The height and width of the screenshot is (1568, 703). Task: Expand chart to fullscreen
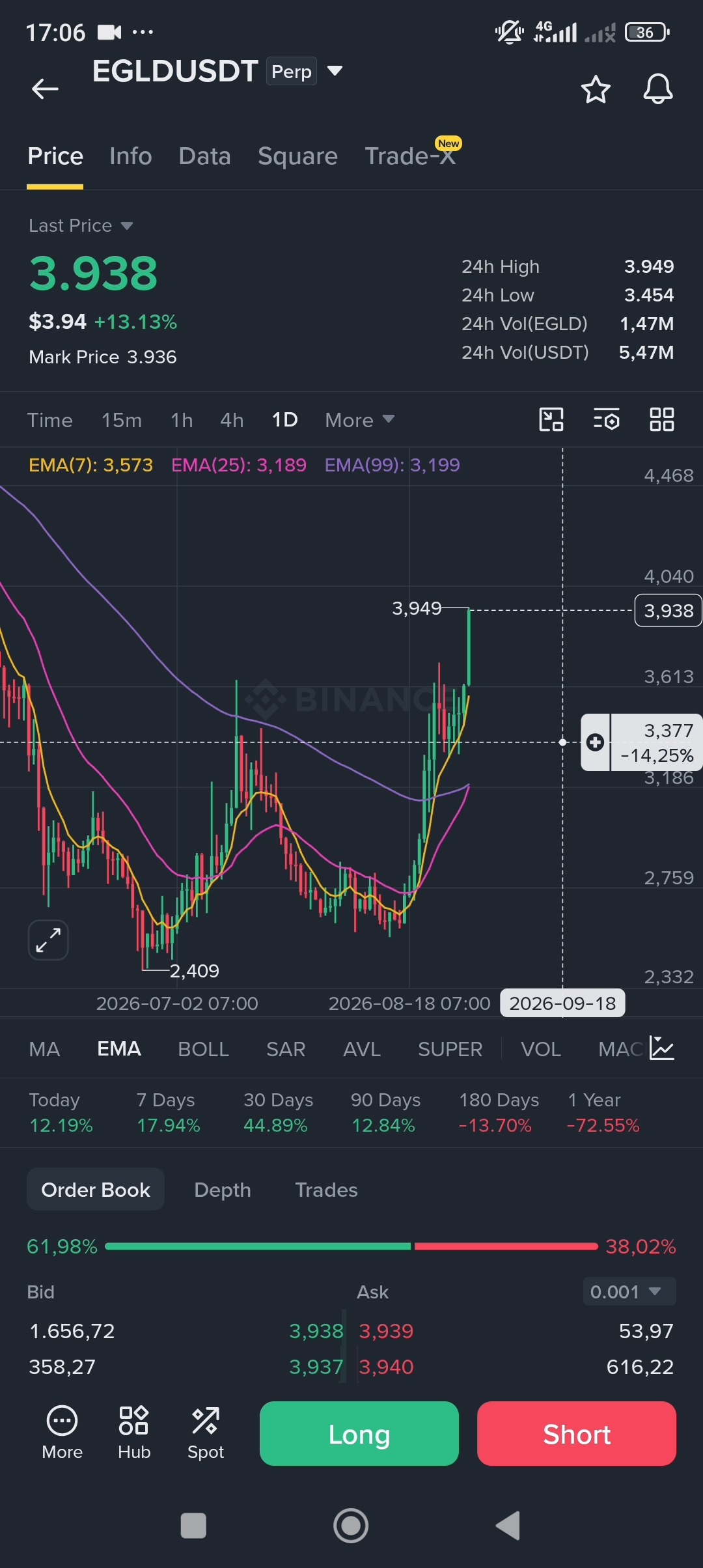(48, 940)
